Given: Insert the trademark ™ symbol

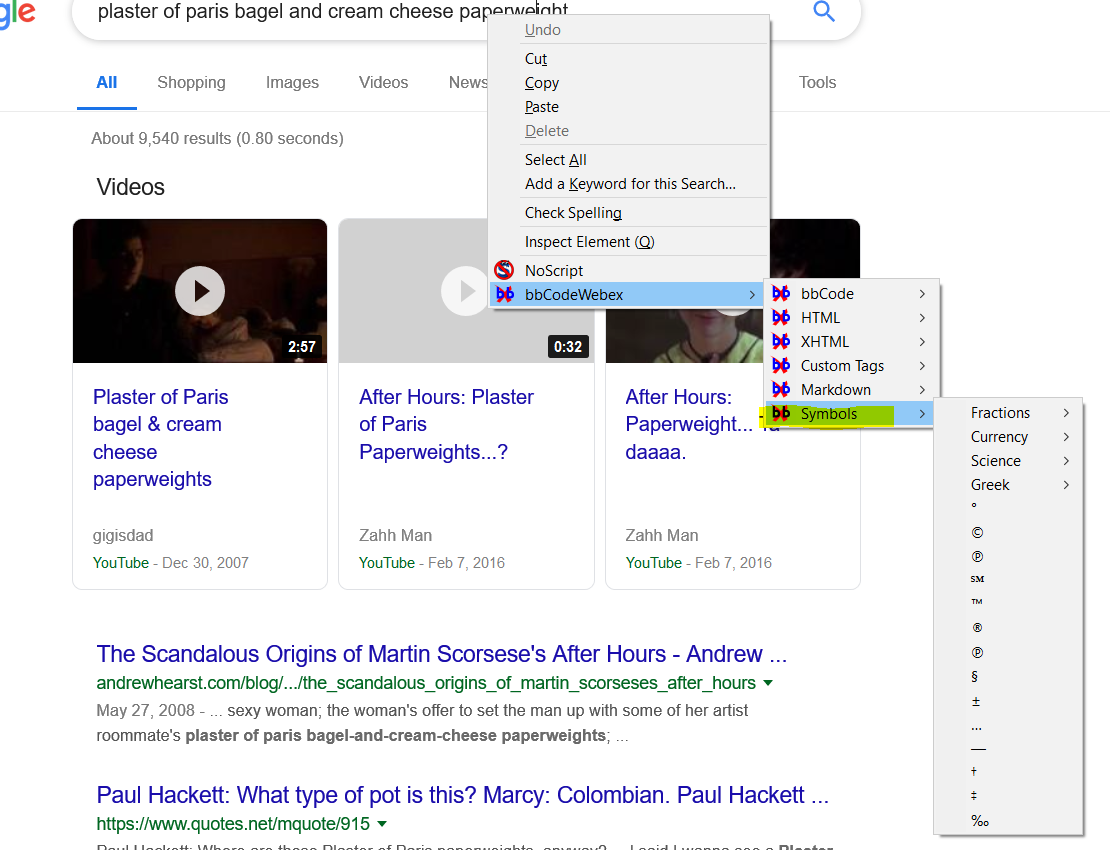Looking at the screenshot, I should [x=977, y=602].
